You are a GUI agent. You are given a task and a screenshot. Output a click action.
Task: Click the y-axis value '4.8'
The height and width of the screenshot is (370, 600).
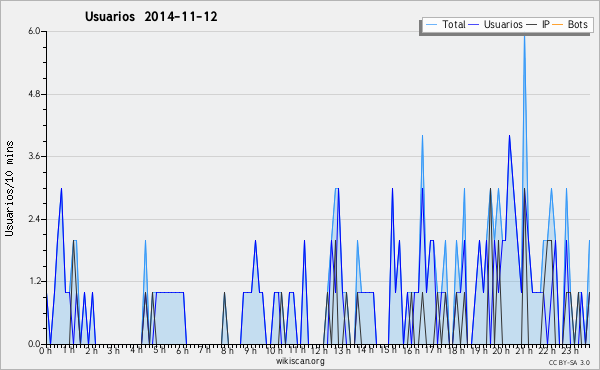(34, 94)
